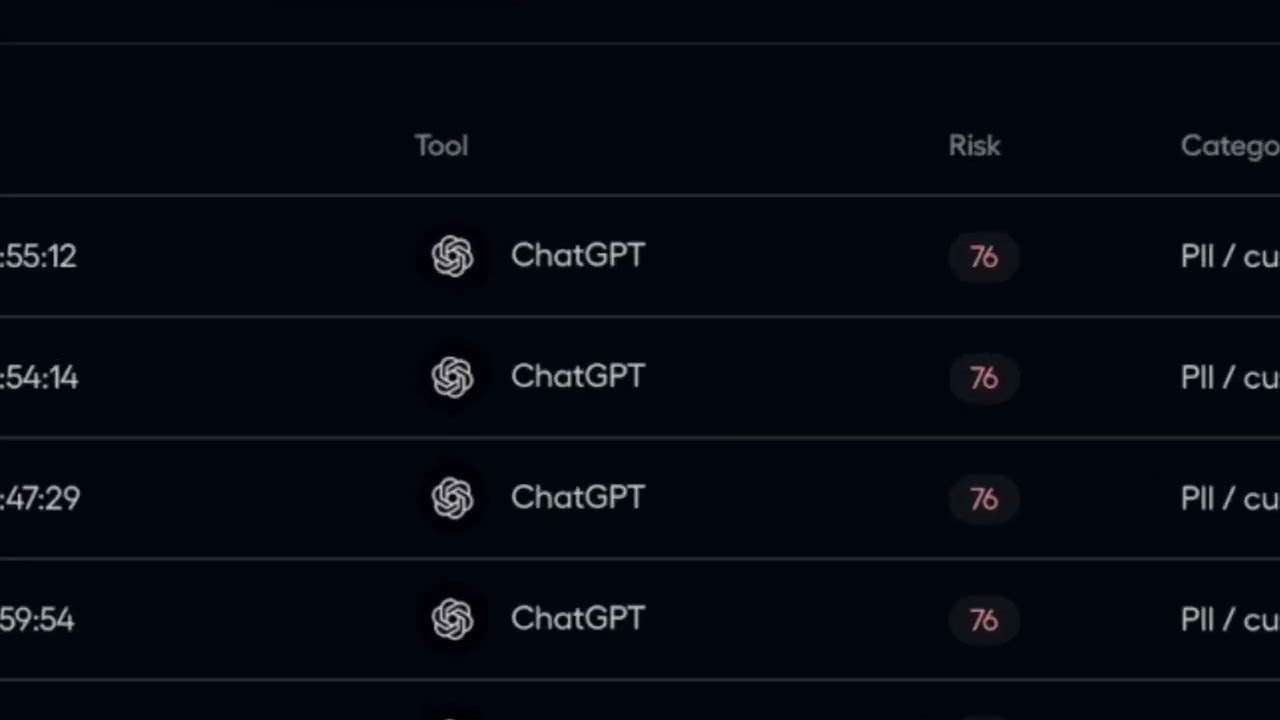Select the risk badge 76 in the 59:54 row
Viewport: 1280px width, 720px height.
pos(983,620)
